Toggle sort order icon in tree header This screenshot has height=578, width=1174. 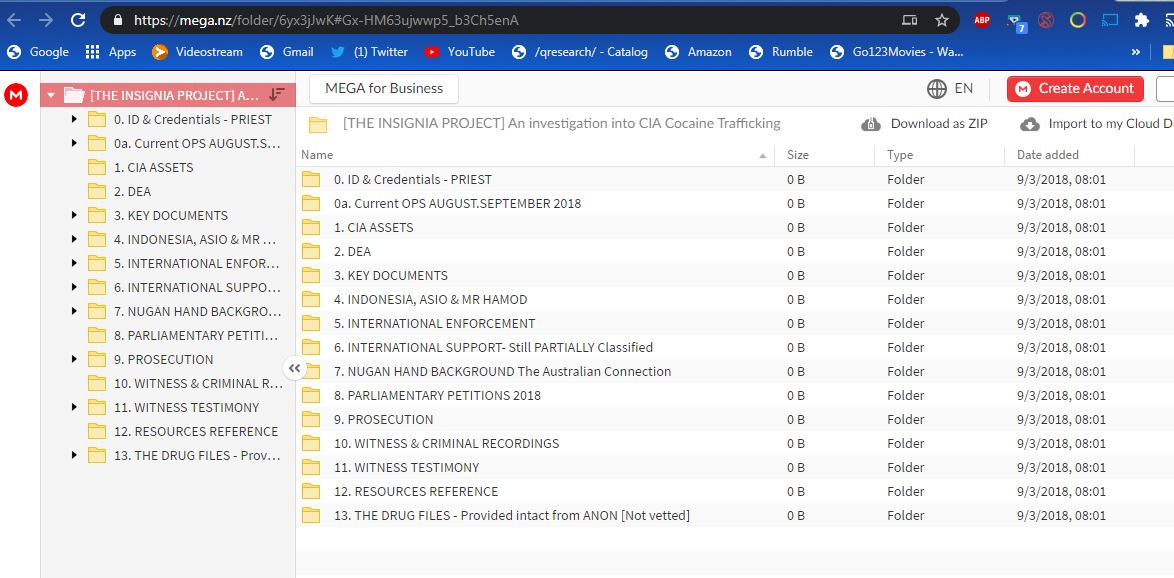277,95
